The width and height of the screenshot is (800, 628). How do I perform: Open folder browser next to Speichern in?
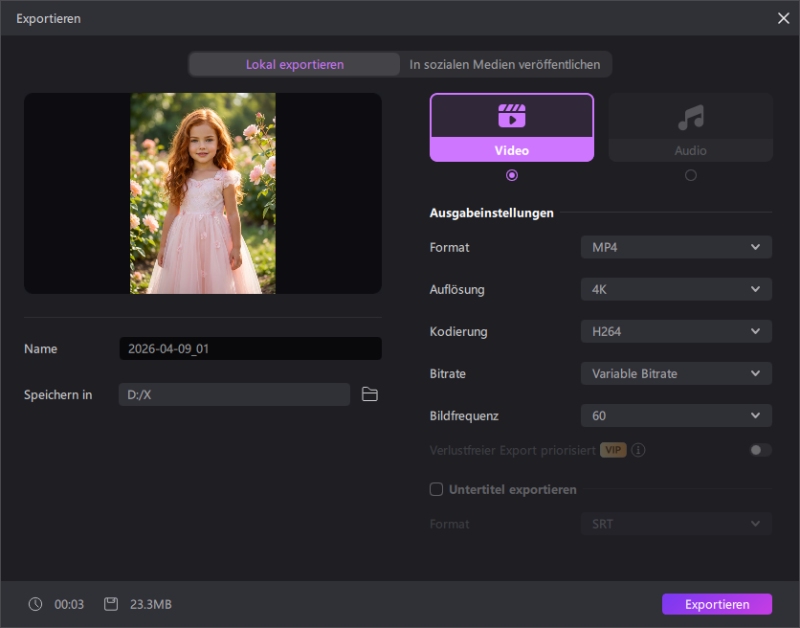370,395
